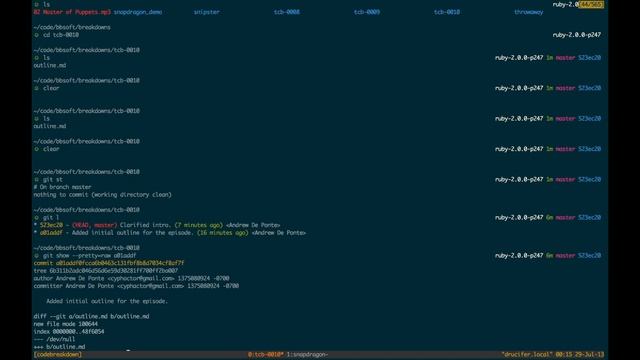This screenshot has width=640, height=360.
Task: Click the tcb-0009 directory name
Action: (x=367, y=12)
